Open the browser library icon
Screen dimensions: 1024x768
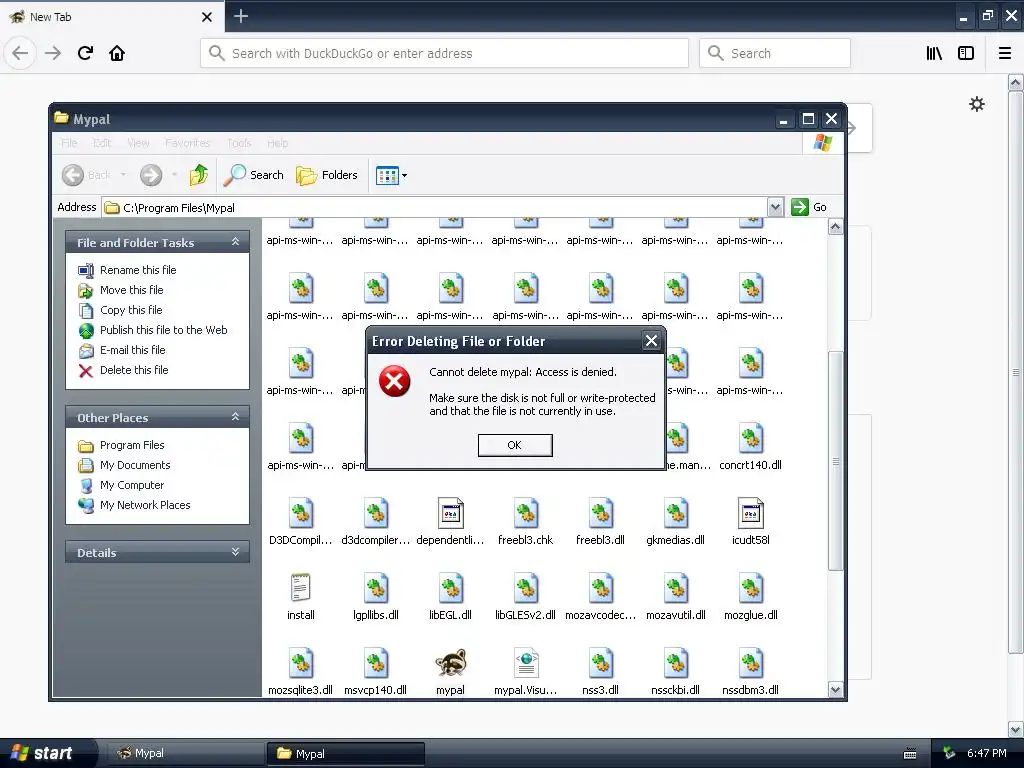934,54
